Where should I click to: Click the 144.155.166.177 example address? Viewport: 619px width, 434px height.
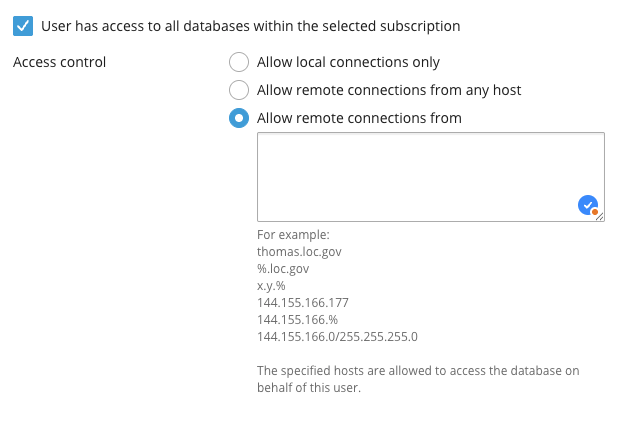point(303,302)
